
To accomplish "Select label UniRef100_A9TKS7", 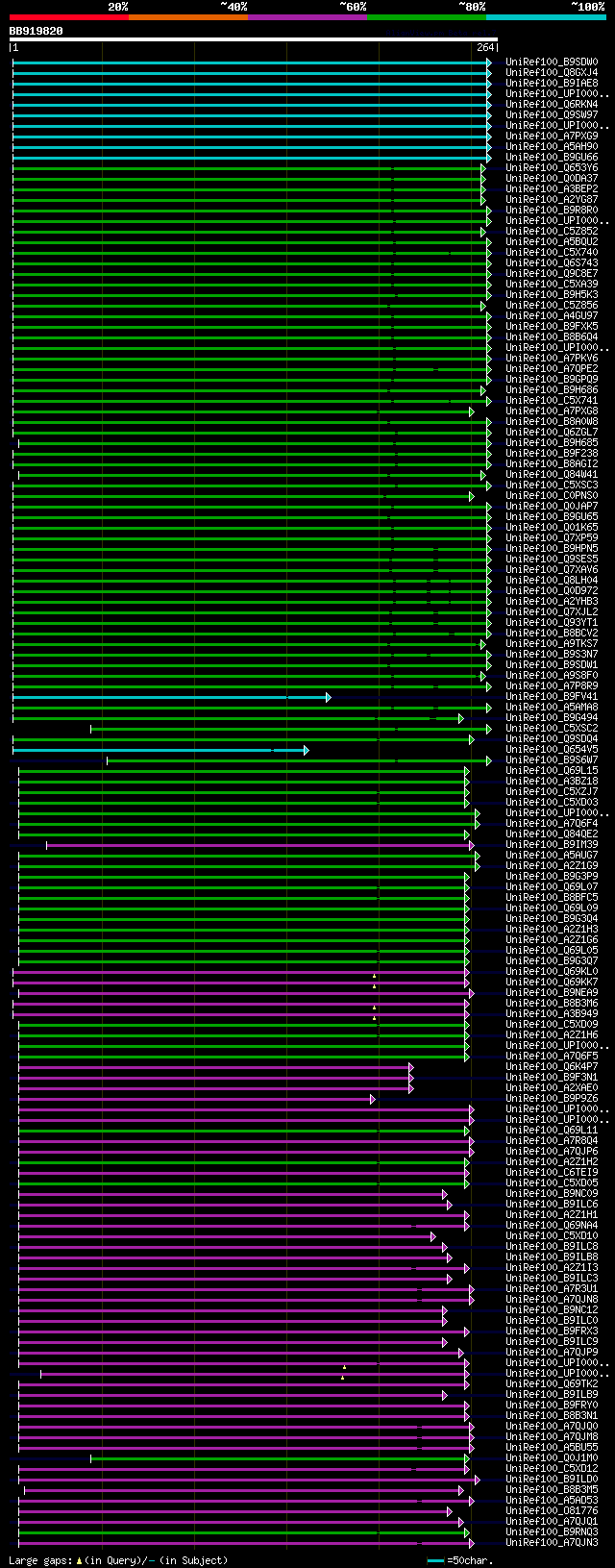I will [552, 643].
